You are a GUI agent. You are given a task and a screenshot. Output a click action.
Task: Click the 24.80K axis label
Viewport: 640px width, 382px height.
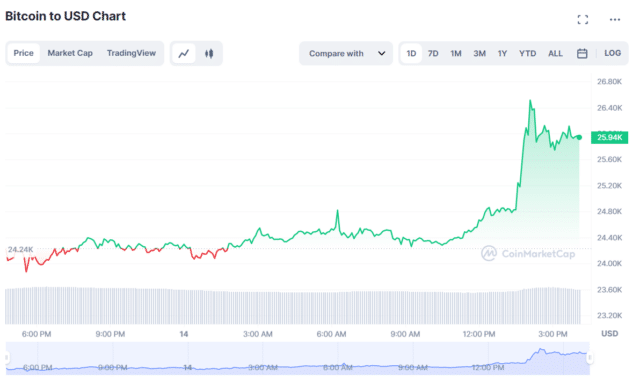609,211
